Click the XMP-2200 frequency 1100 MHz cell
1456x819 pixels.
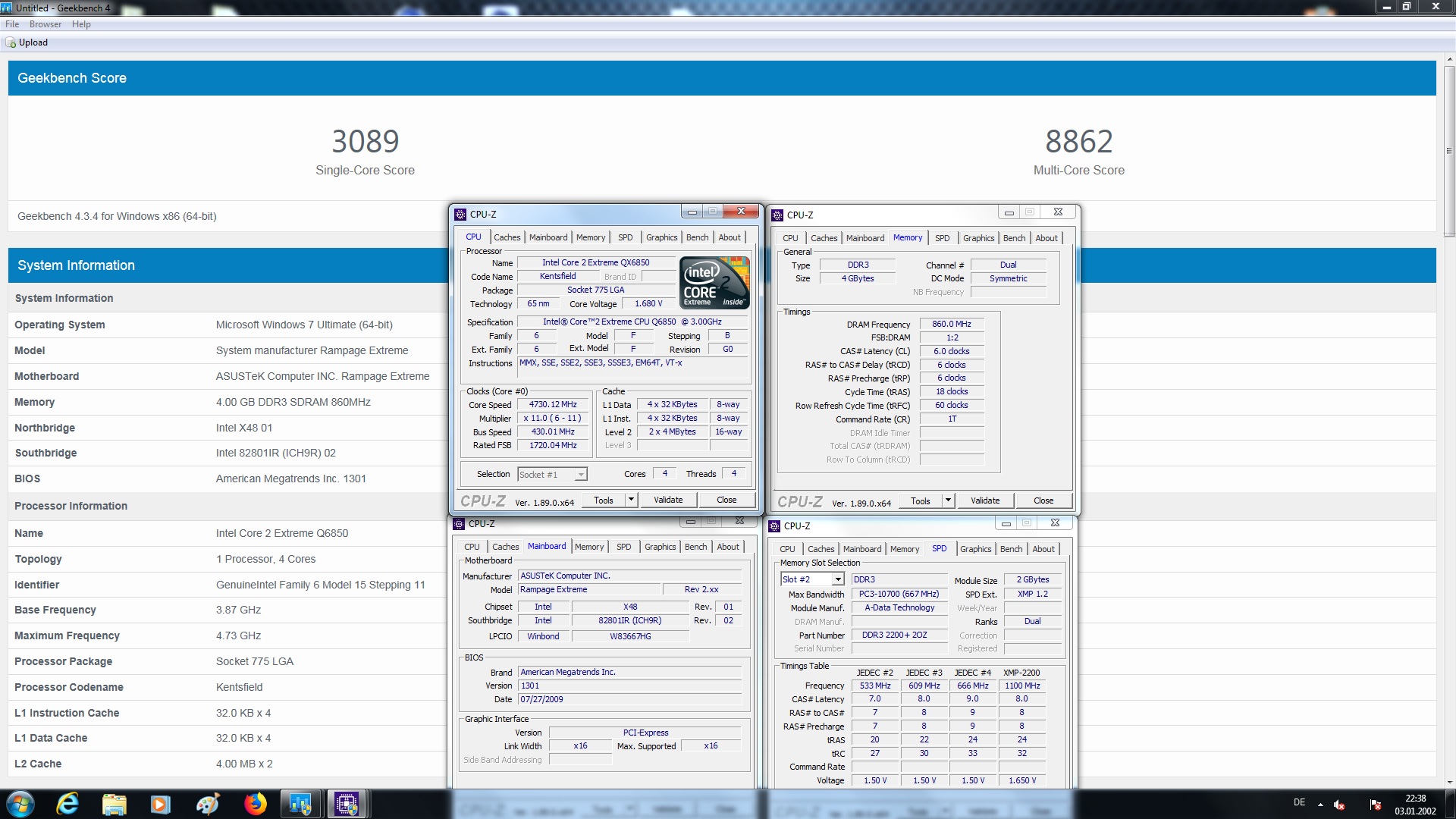(x=1021, y=686)
